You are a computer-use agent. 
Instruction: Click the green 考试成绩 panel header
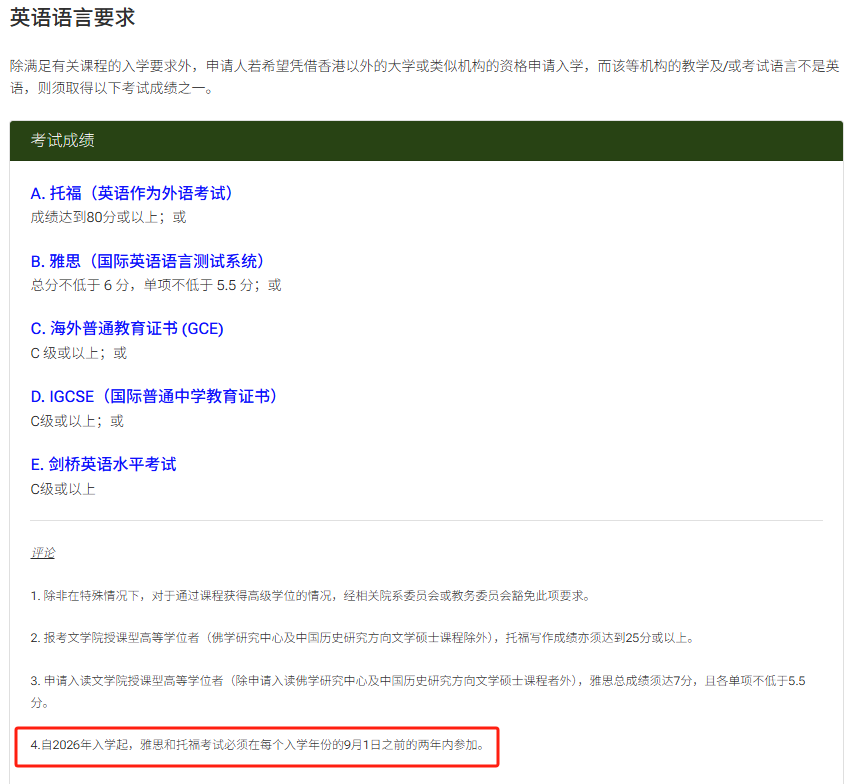[x=425, y=141]
